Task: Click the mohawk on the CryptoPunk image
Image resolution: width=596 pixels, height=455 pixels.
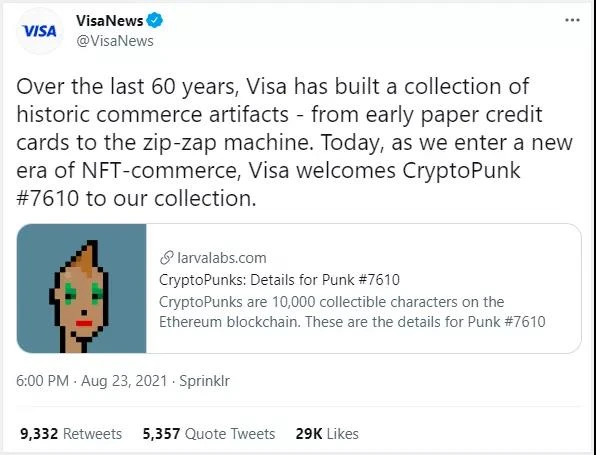Action: tap(86, 258)
